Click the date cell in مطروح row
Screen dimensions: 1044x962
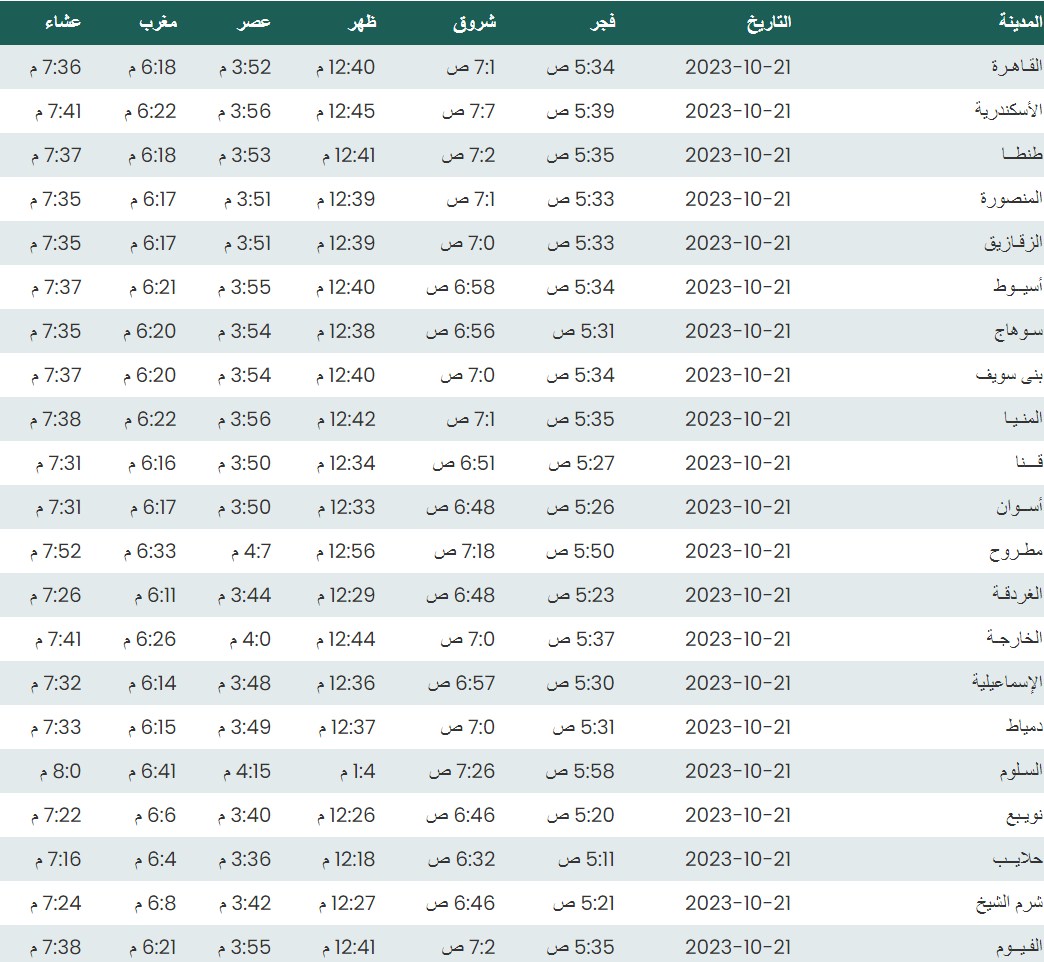(737, 551)
